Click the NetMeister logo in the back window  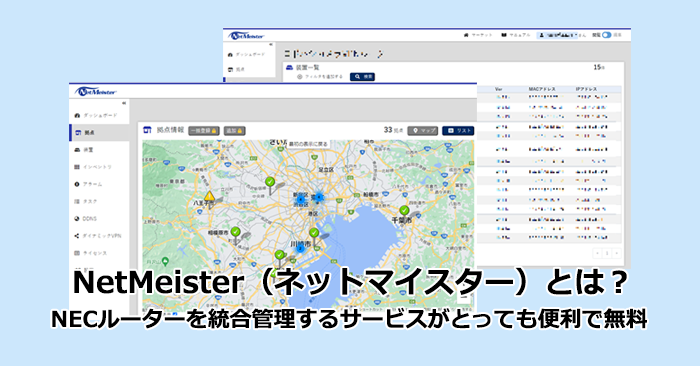pos(246,36)
